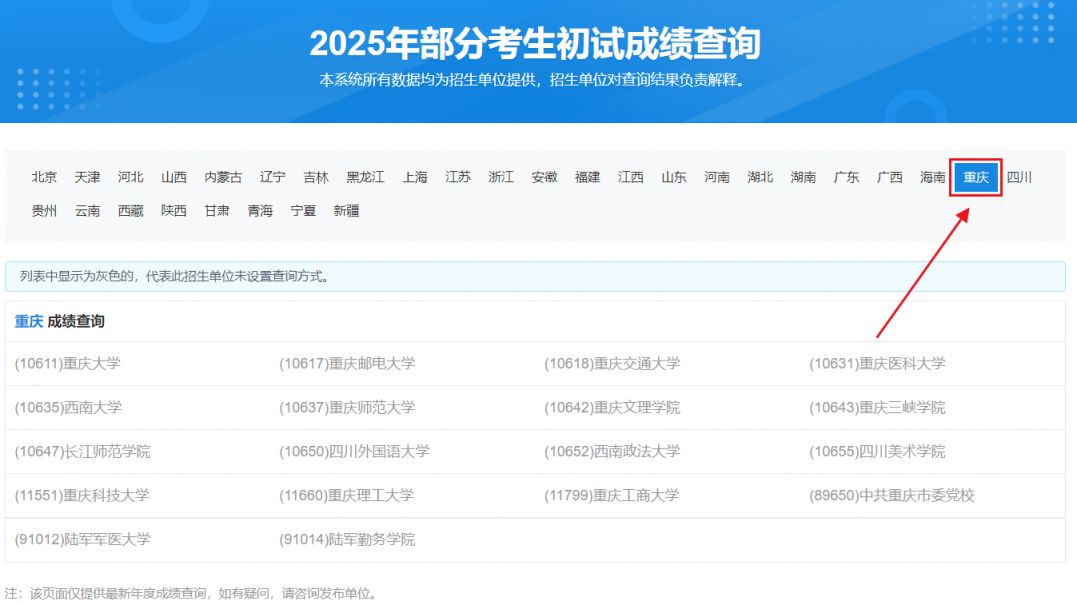The image size is (1077, 605).
Task: Open (10650)四川外国语大学 score query
Action: [x=354, y=451]
